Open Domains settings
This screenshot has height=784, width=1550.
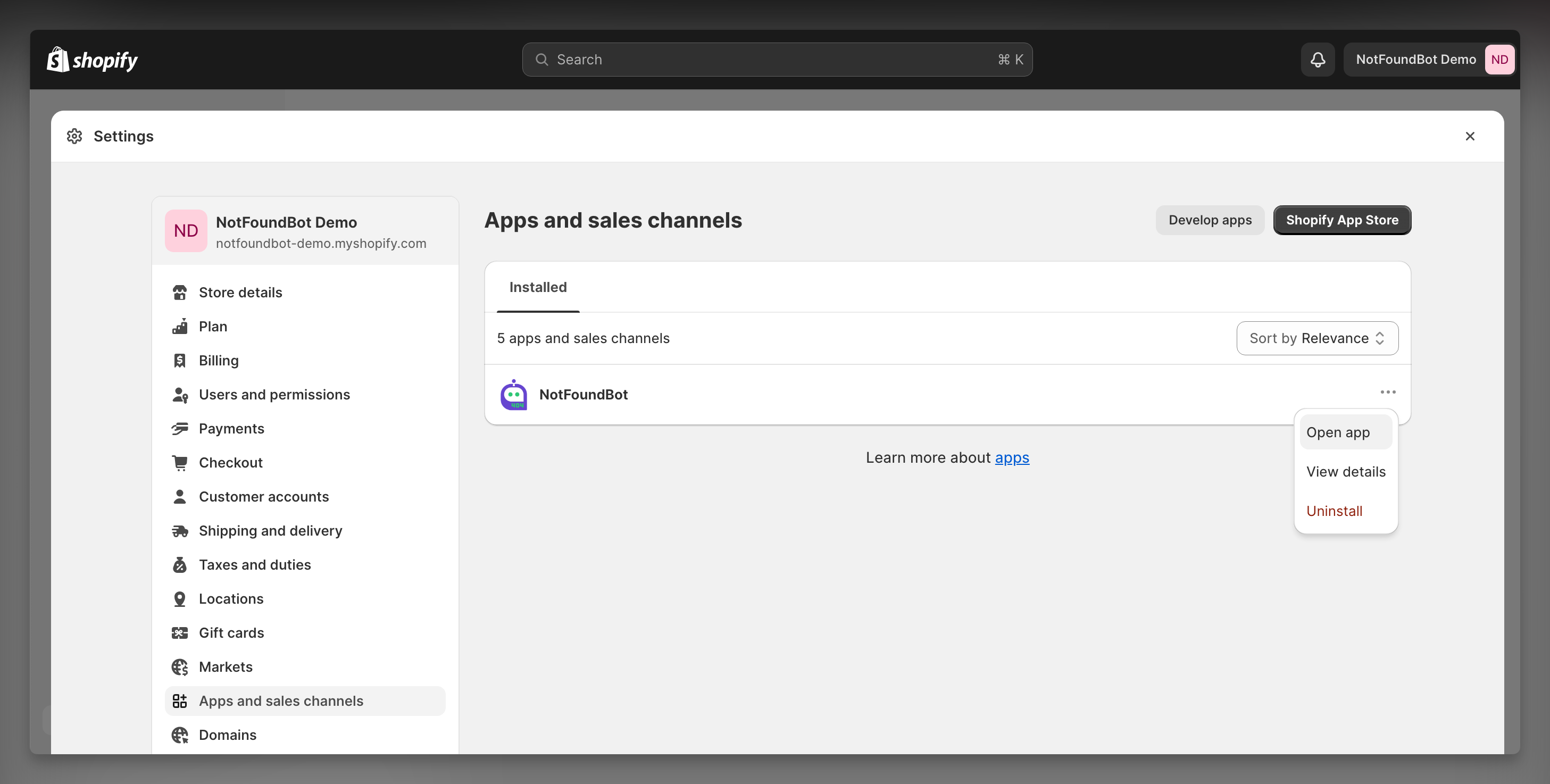(305, 735)
